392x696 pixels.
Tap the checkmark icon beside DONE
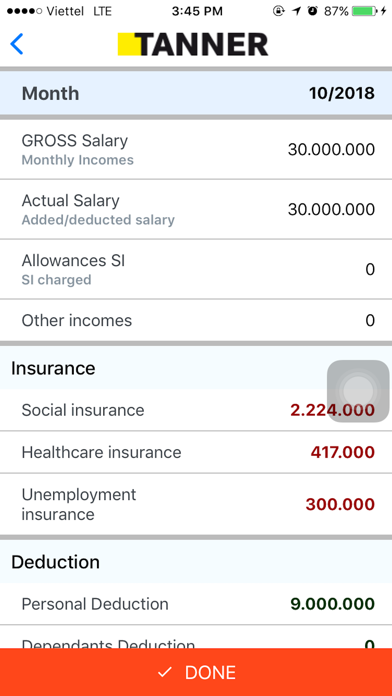164,672
